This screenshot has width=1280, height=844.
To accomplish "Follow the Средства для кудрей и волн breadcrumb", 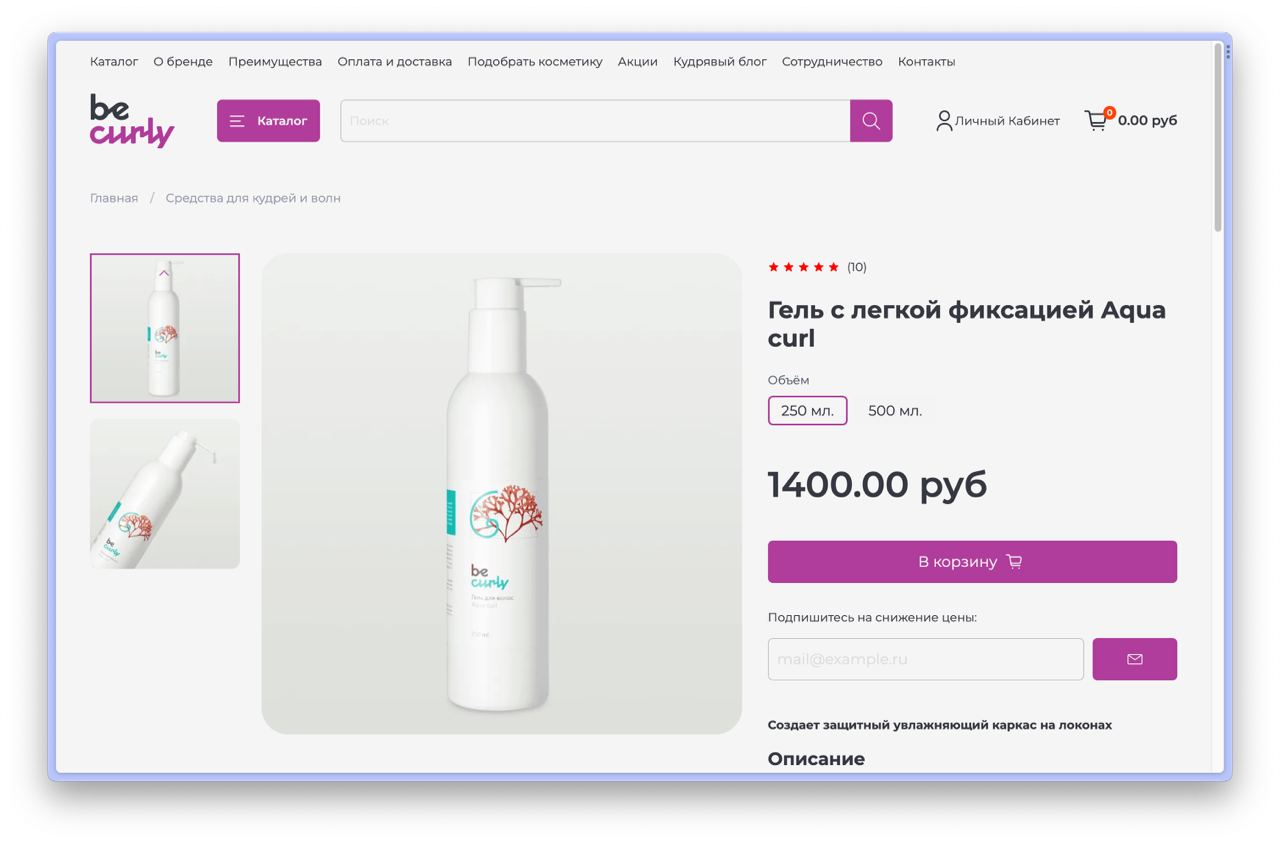I will 253,198.
